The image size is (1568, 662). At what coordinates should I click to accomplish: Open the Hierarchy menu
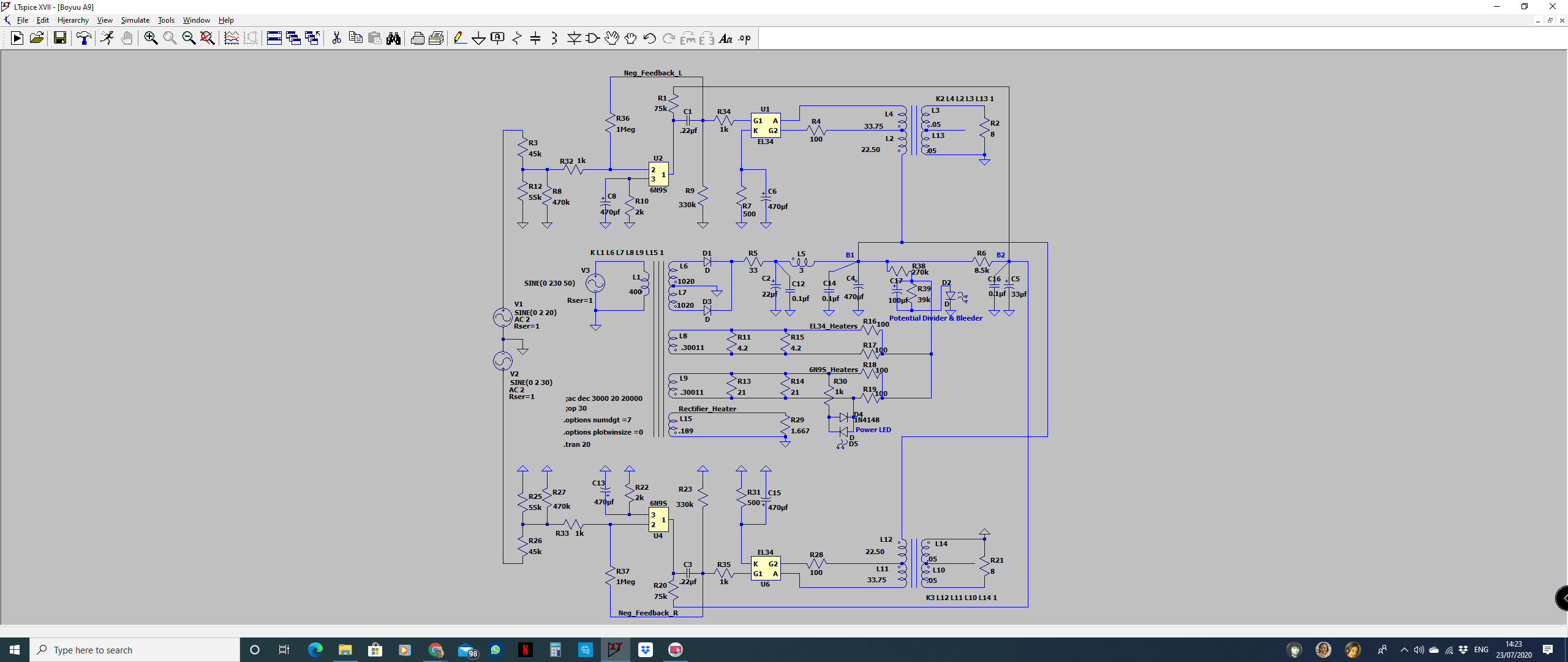pyautogui.click(x=73, y=20)
